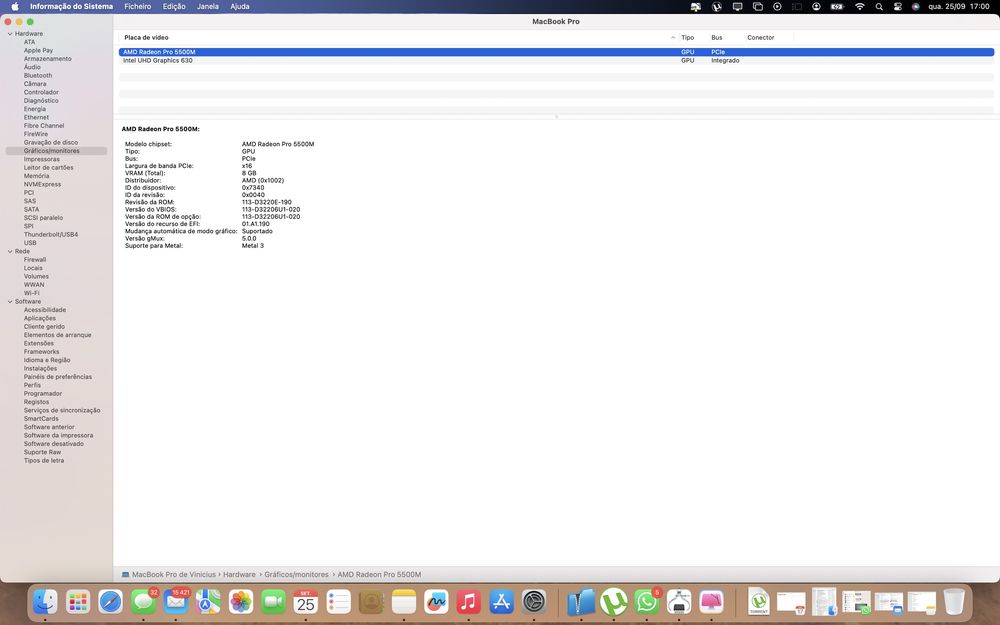Select Firewall under Rede
The height and width of the screenshot is (625, 1000).
click(x=35, y=260)
